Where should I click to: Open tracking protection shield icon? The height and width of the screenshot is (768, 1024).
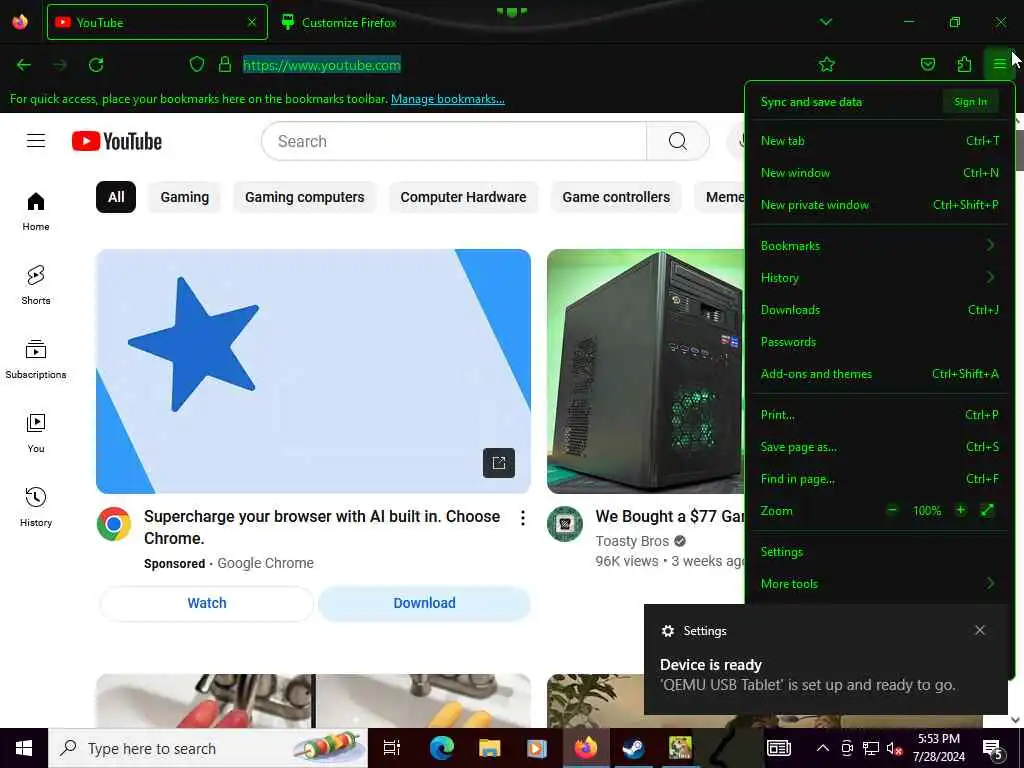[197, 64]
